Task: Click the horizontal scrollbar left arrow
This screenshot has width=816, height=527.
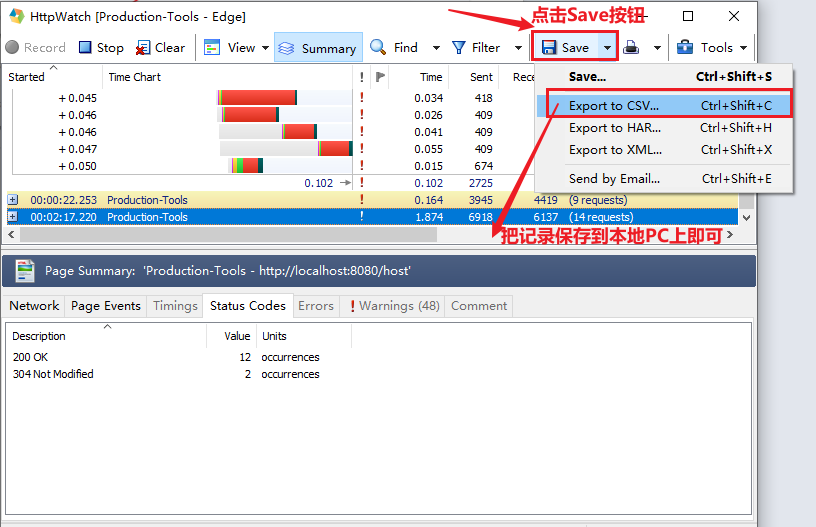Action: click(x=11, y=235)
